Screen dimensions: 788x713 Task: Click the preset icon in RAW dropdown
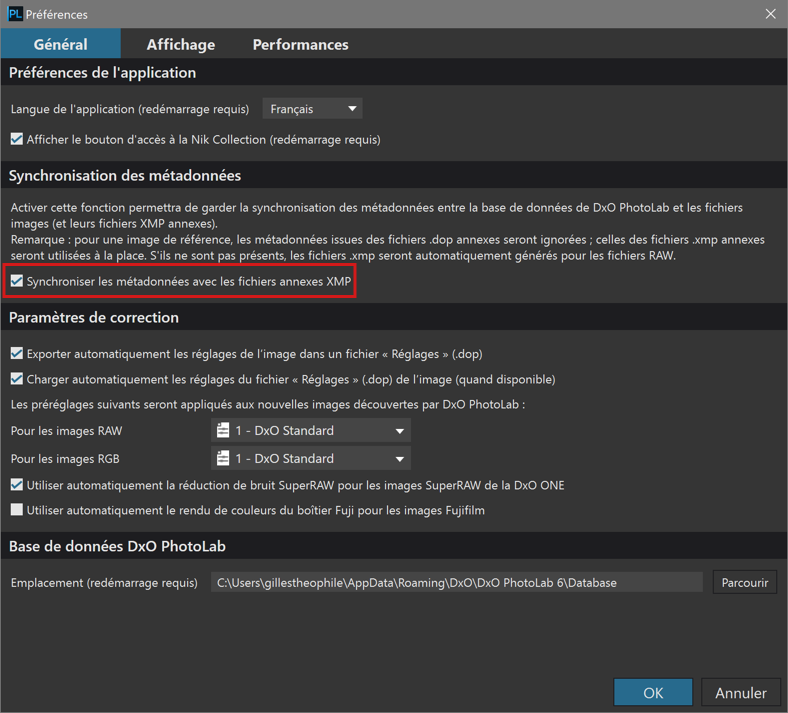click(x=223, y=431)
